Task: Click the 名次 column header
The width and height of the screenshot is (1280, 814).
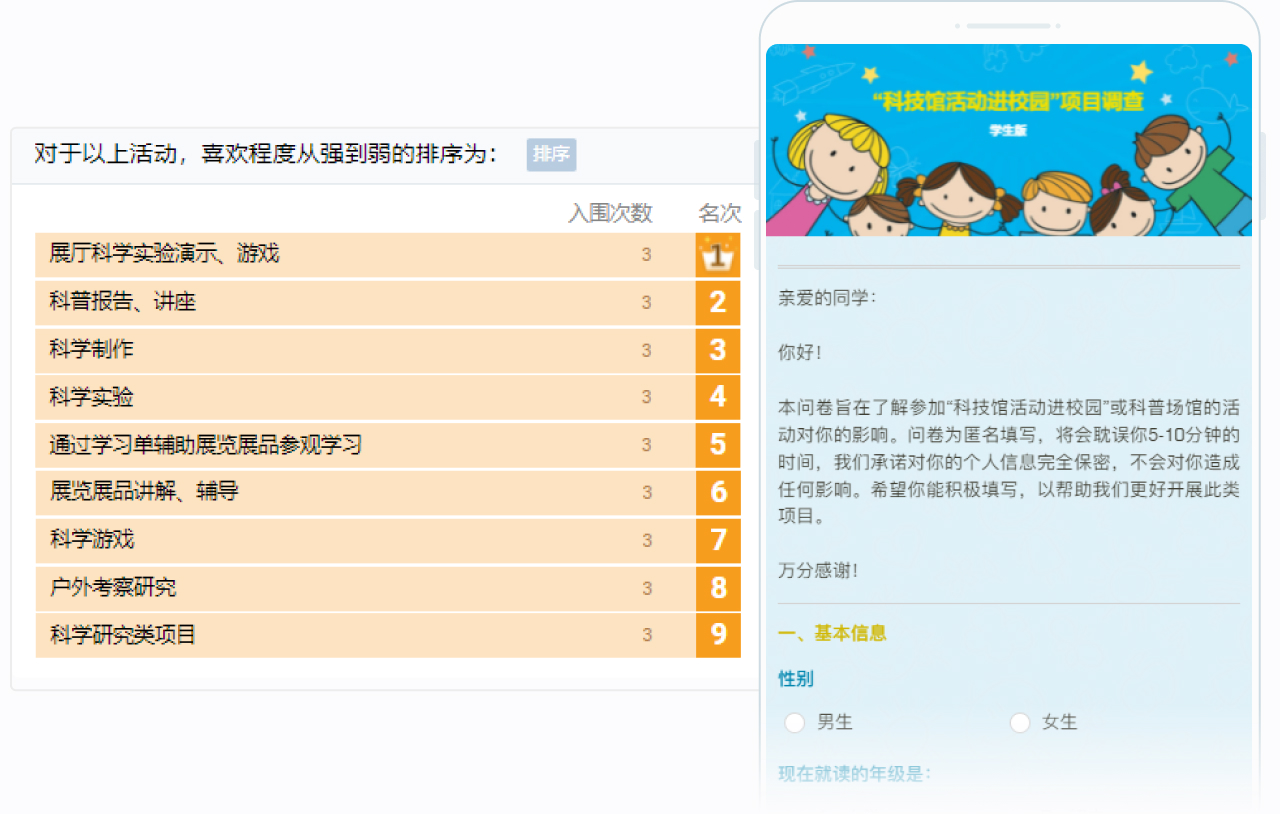Action: (x=718, y=213)
